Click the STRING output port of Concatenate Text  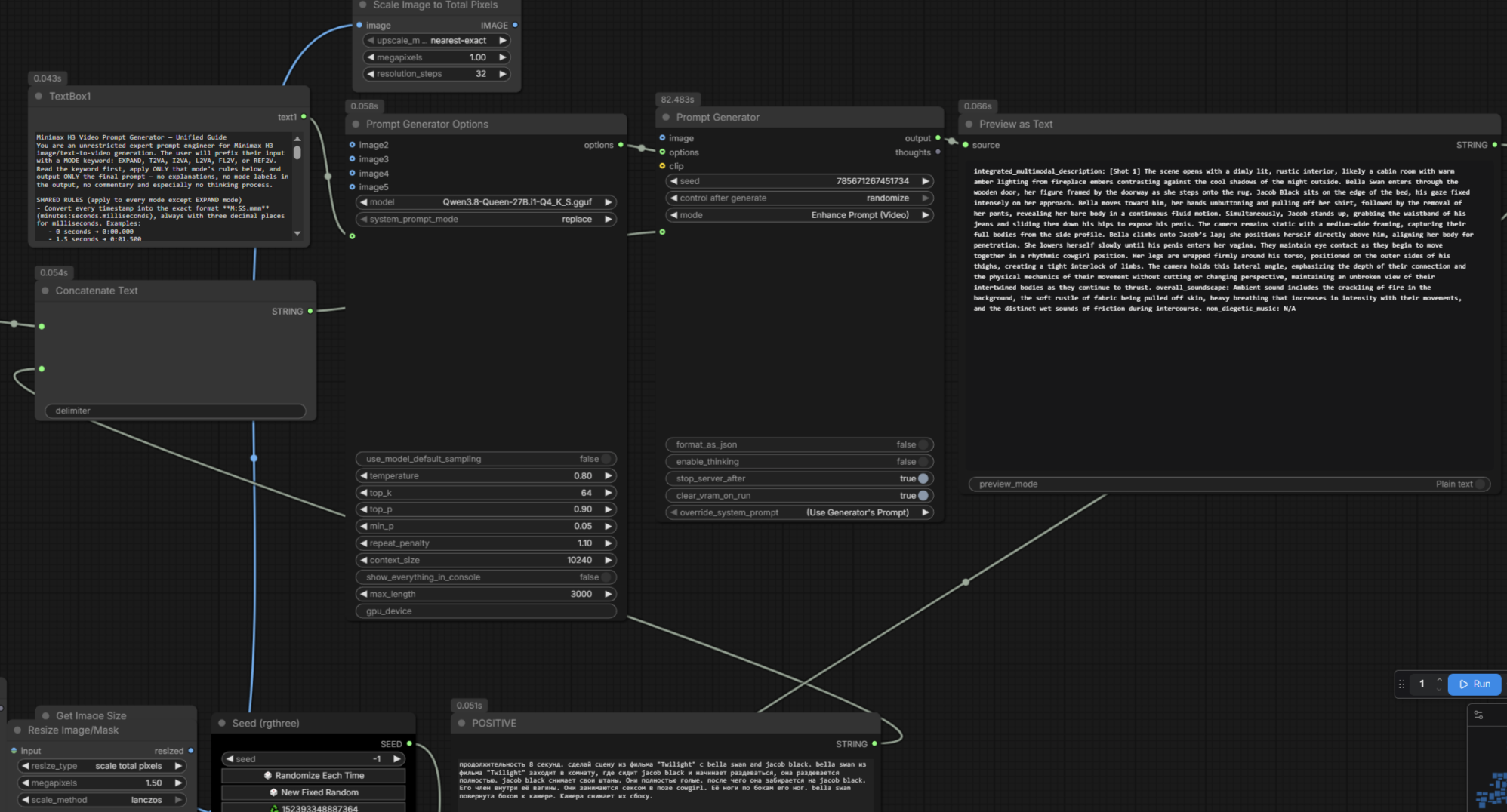310,312
